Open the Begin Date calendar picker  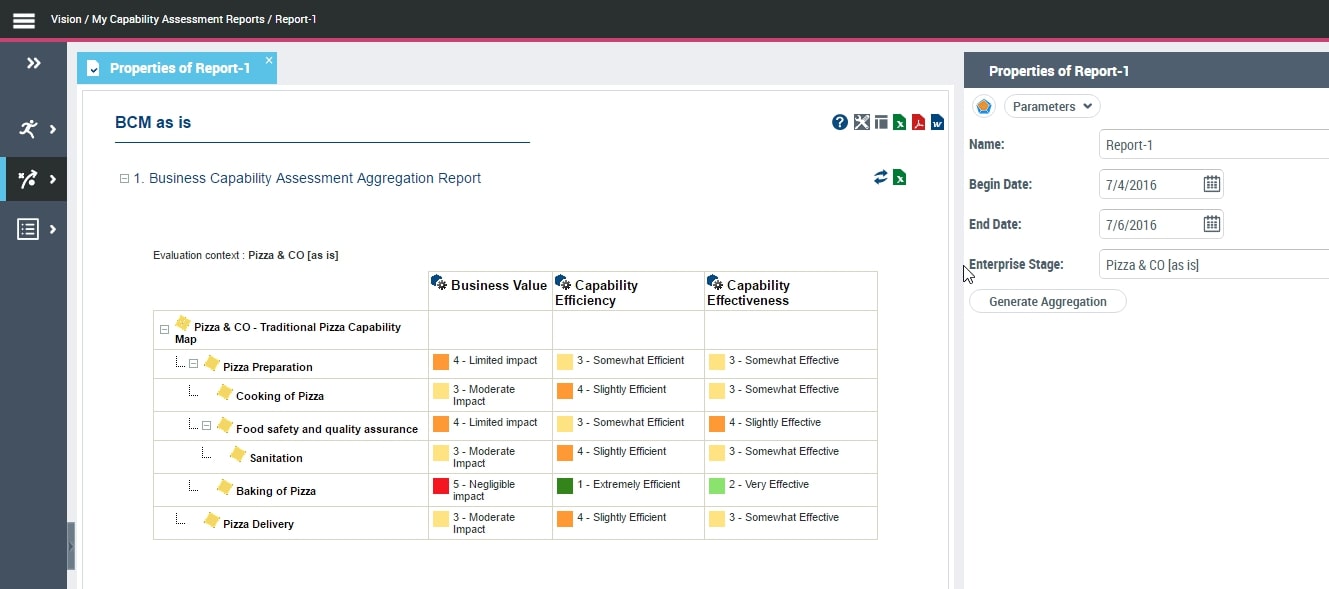[1211, 184]
